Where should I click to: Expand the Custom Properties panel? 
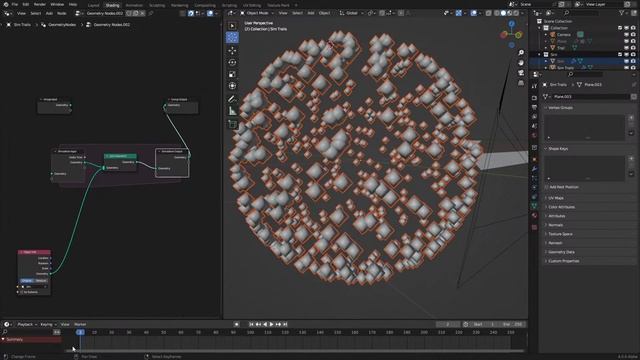(563, 261)
